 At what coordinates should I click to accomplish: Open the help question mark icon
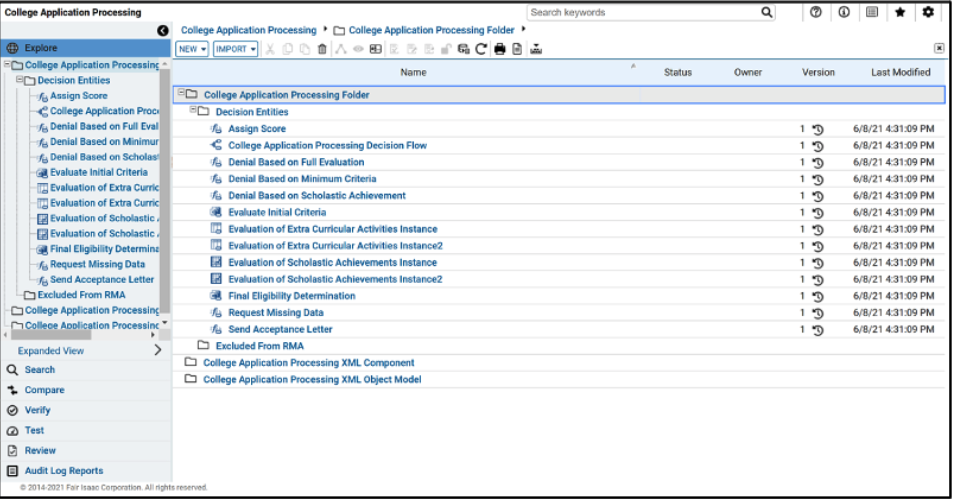[816, 12]
